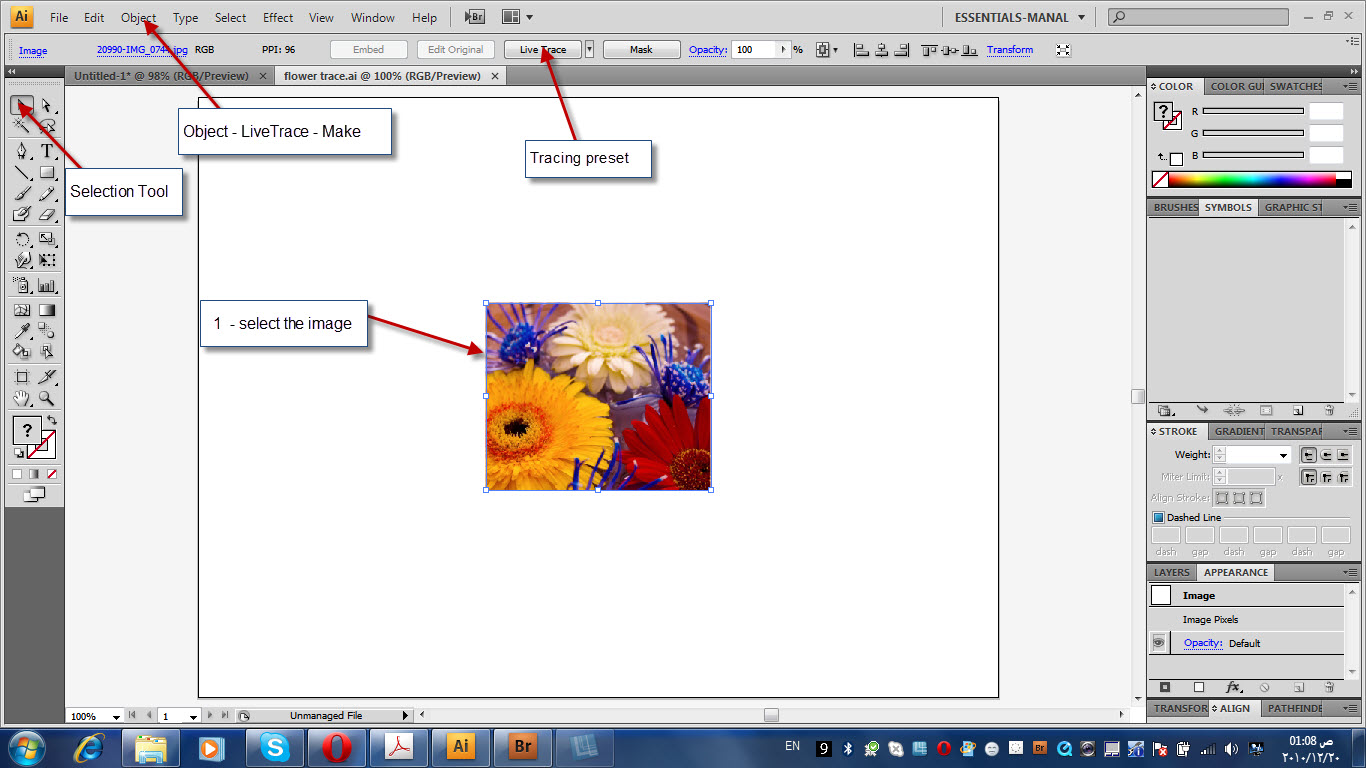Toggle visibility of the Opacity attribute
This screenshot has width=1366, height=768.
point(1158,642)
